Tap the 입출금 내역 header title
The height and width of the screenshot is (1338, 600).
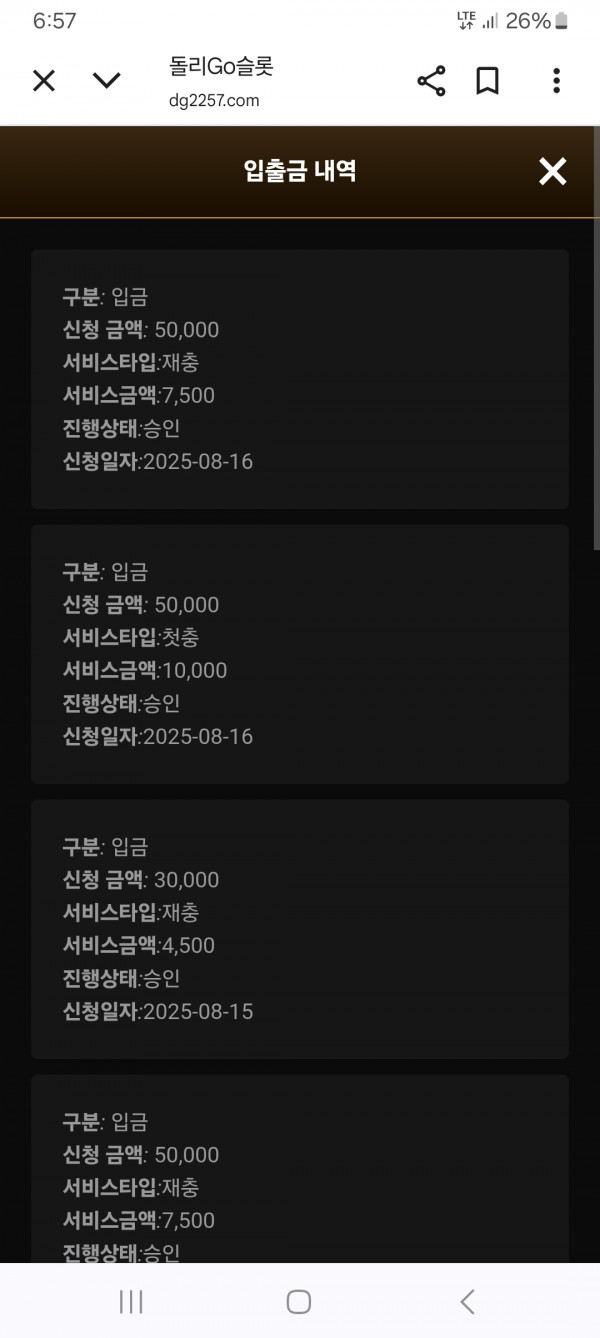pos(300,171)
